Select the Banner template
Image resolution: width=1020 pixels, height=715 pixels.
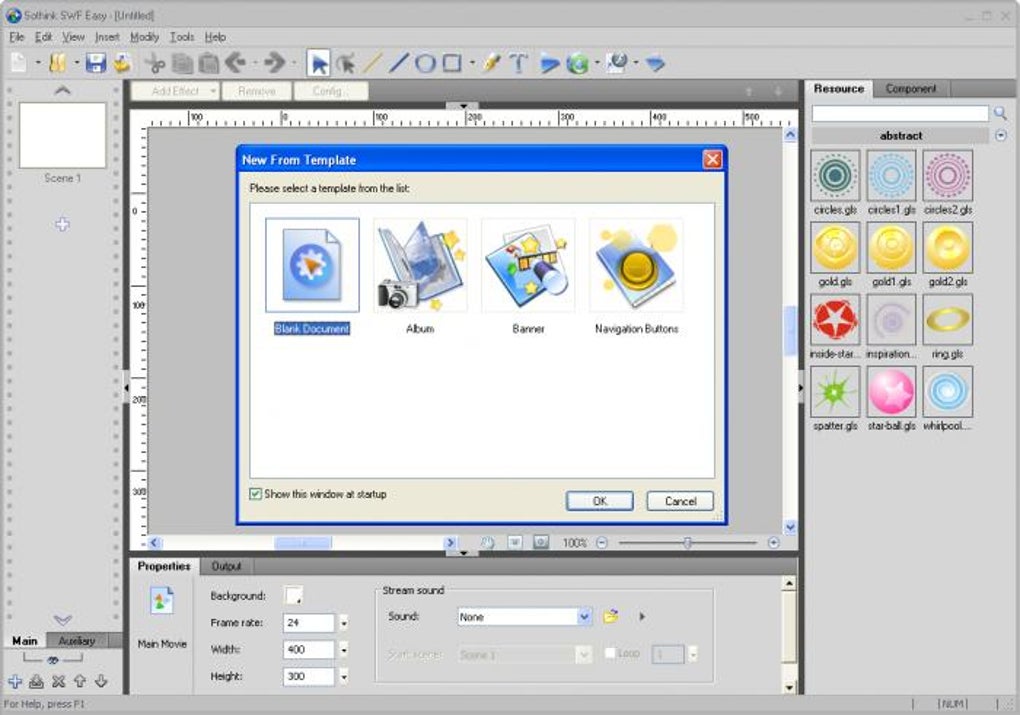528,277
